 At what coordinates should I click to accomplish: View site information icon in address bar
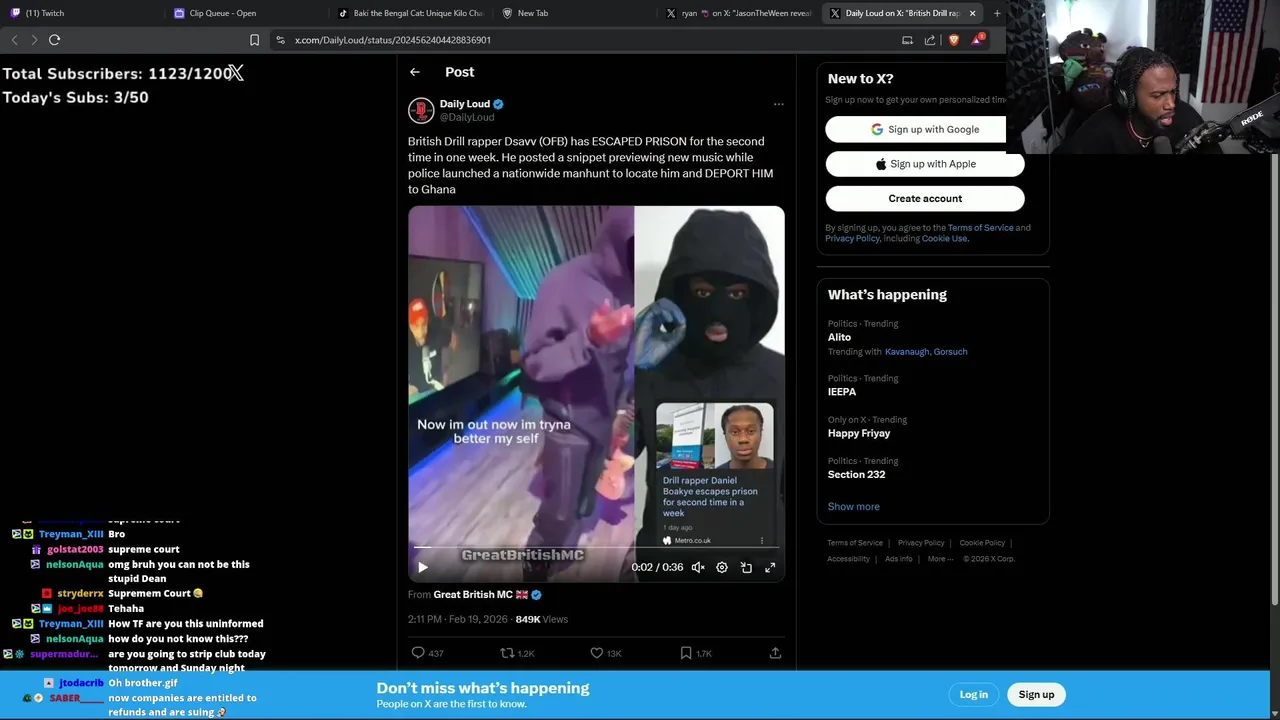(281, 40)
